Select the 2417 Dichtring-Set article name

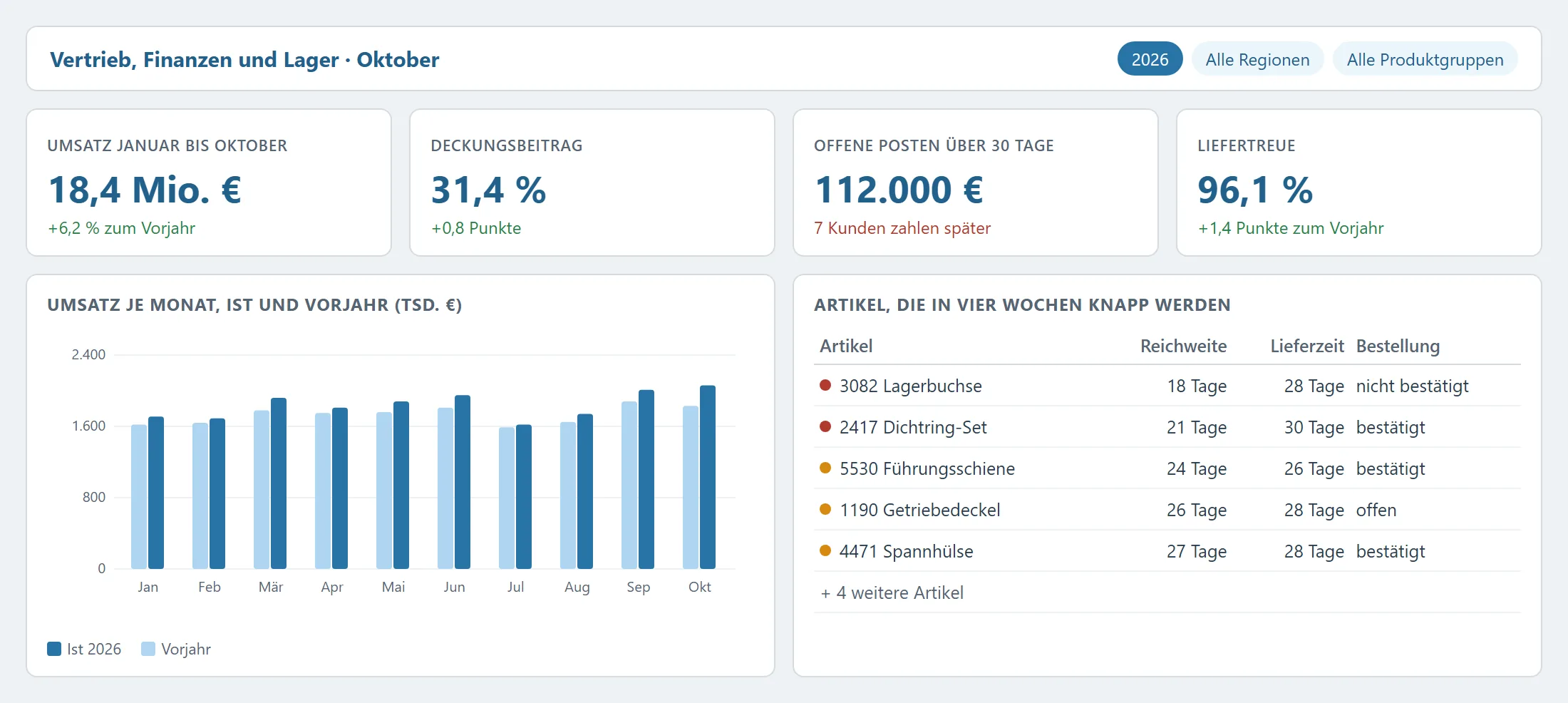[913, 427]
